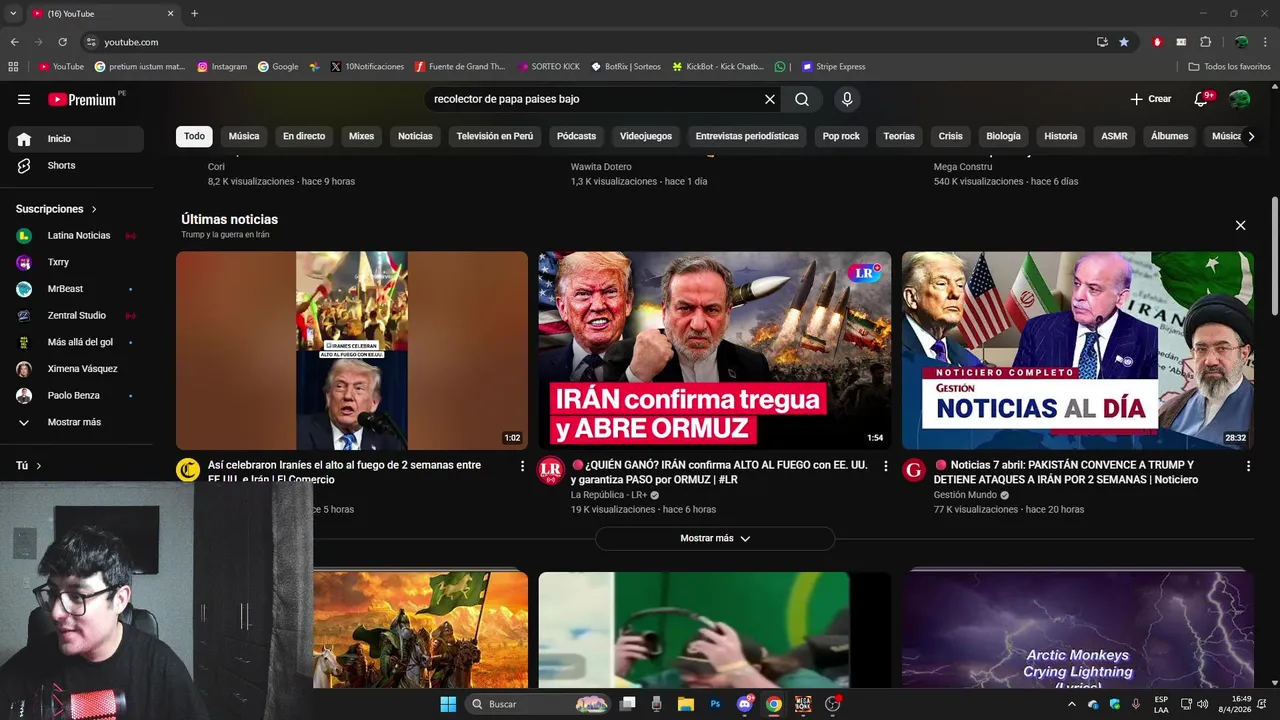Expand news with Mostrar más dropdown

[x=715, y=538]
